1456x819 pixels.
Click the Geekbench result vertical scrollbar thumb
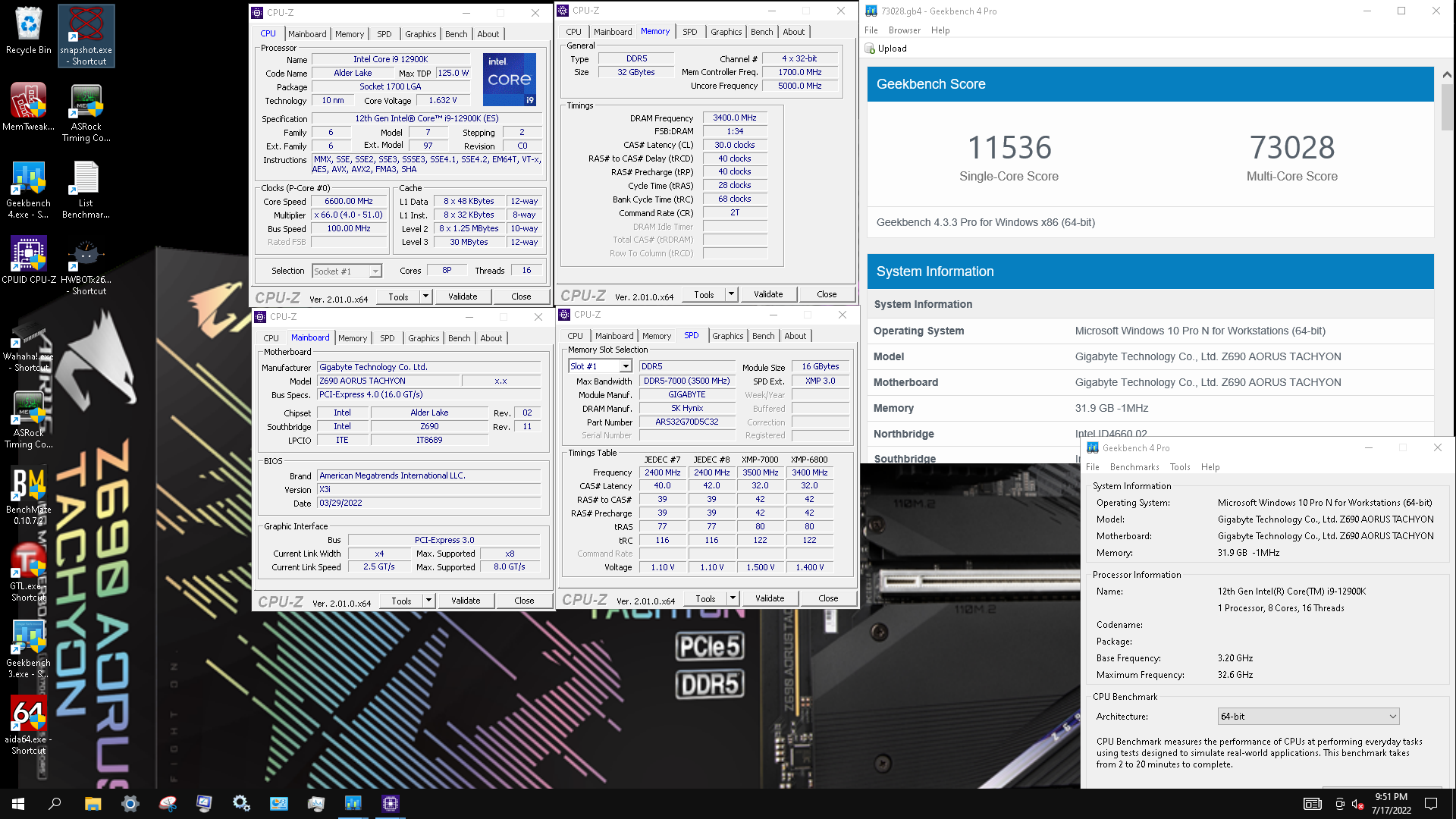click(x=1446, y=106)
